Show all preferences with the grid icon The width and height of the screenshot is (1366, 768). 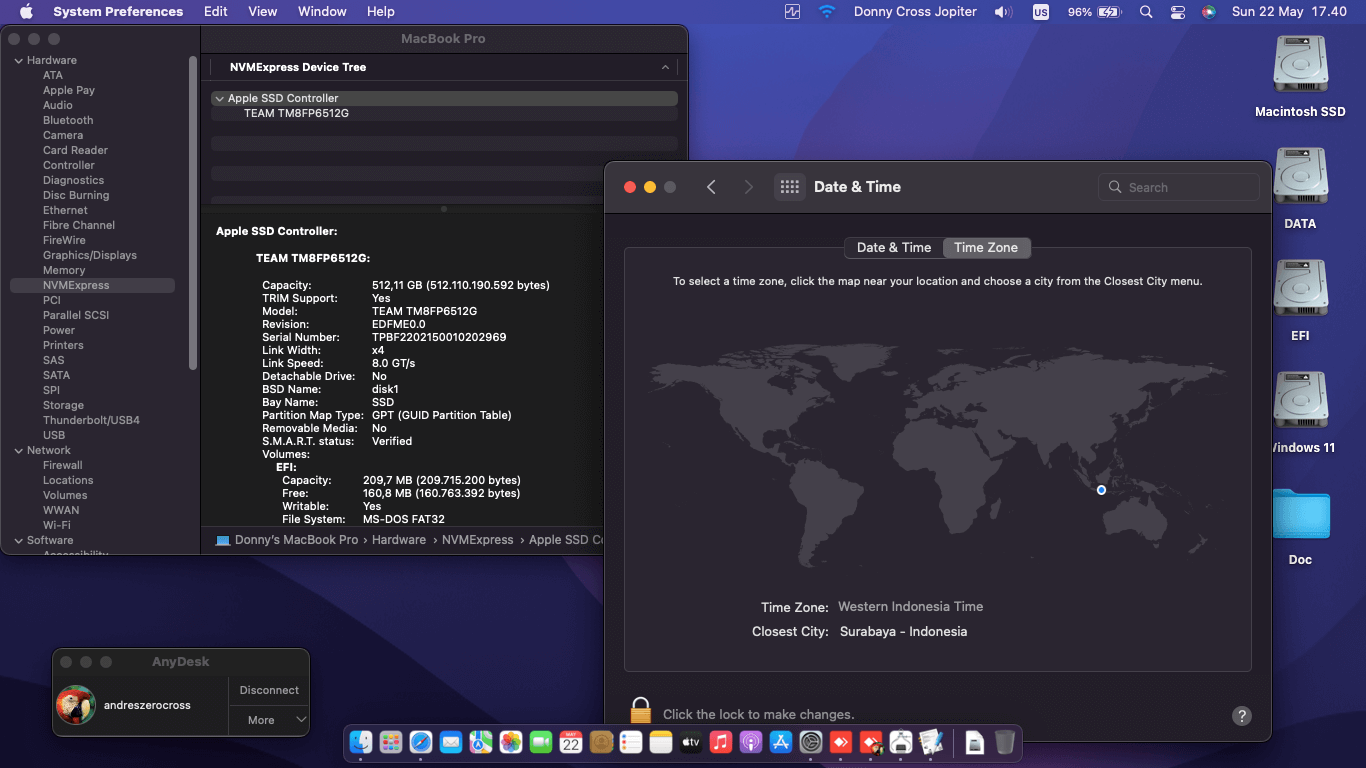(x=790, y=187)
